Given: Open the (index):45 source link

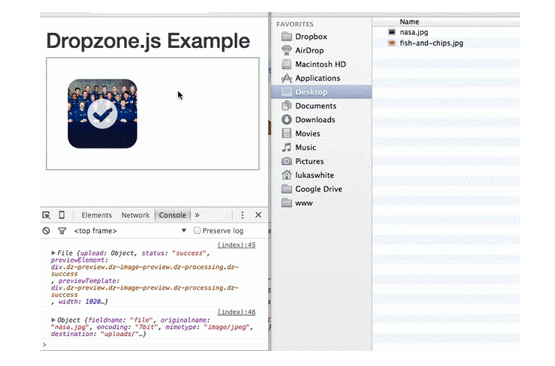Looking at the screenshot, I should point(236,245).
